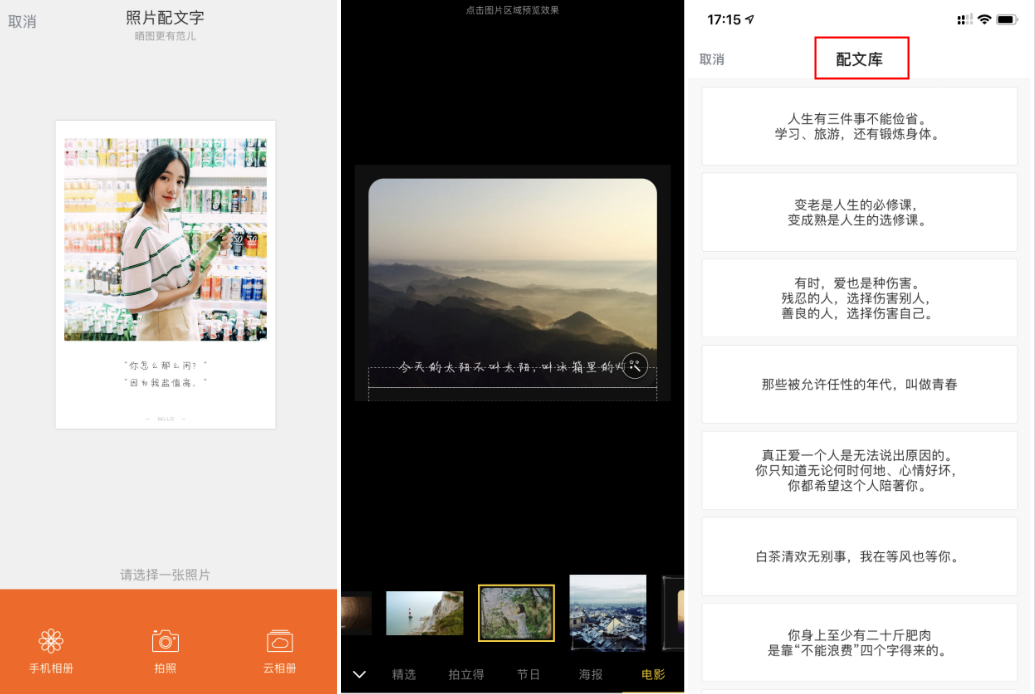Select the quote 那些被允许任性的年代，叫做青春
The width and height of the screenshot is (1035, 694).
tap(859, 384)
